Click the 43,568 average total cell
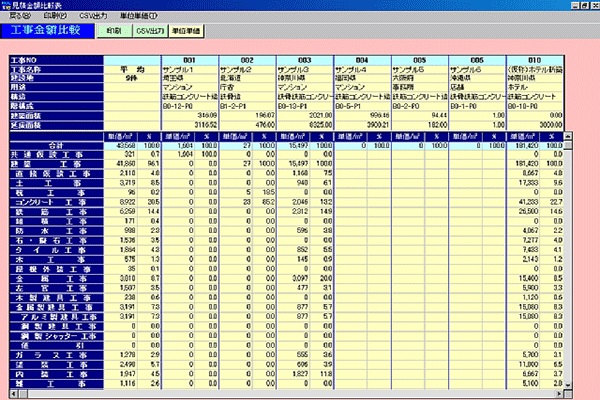Image resolution: width=600 pixels, height=400 pixels. (x=120, y=145)
